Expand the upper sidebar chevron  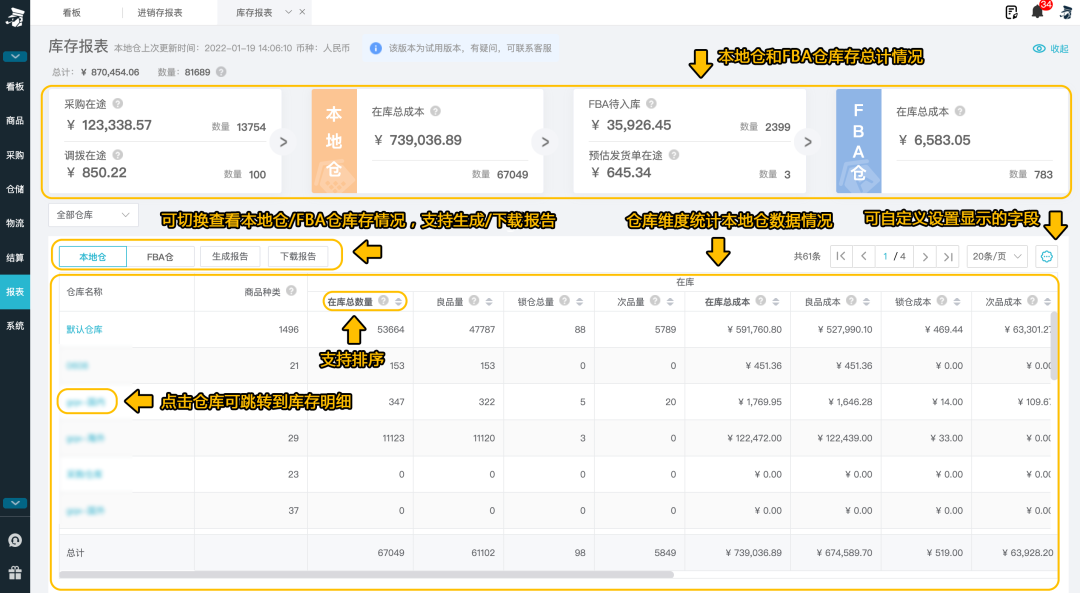pyautogui.click(x=15, y=56)
